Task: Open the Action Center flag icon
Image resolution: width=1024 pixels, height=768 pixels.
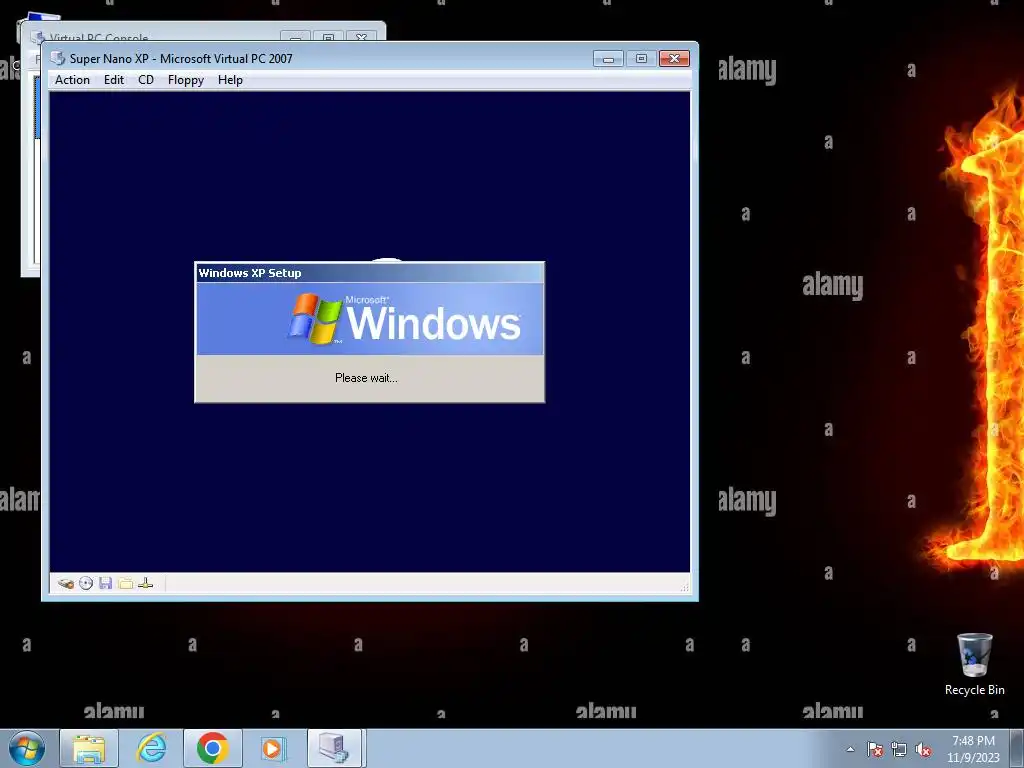Action: coord(874,749)
